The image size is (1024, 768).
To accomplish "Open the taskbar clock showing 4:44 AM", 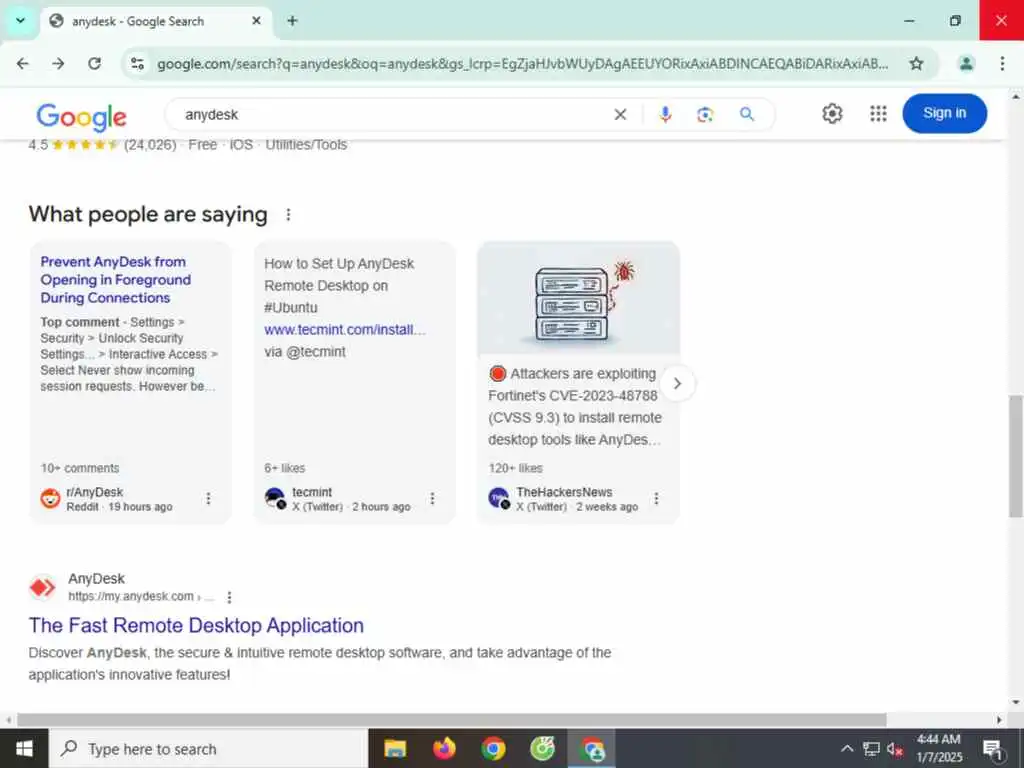I will click(939, 748).
